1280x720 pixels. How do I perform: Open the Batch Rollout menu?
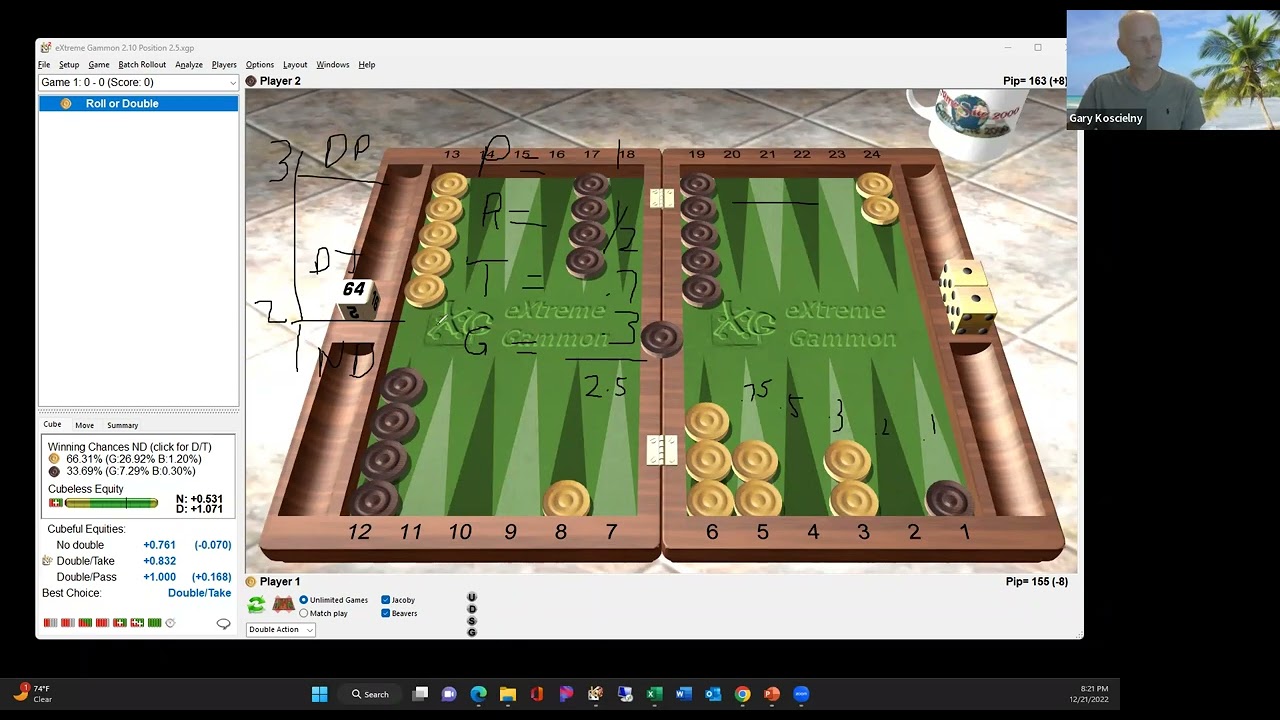[142, 65]
